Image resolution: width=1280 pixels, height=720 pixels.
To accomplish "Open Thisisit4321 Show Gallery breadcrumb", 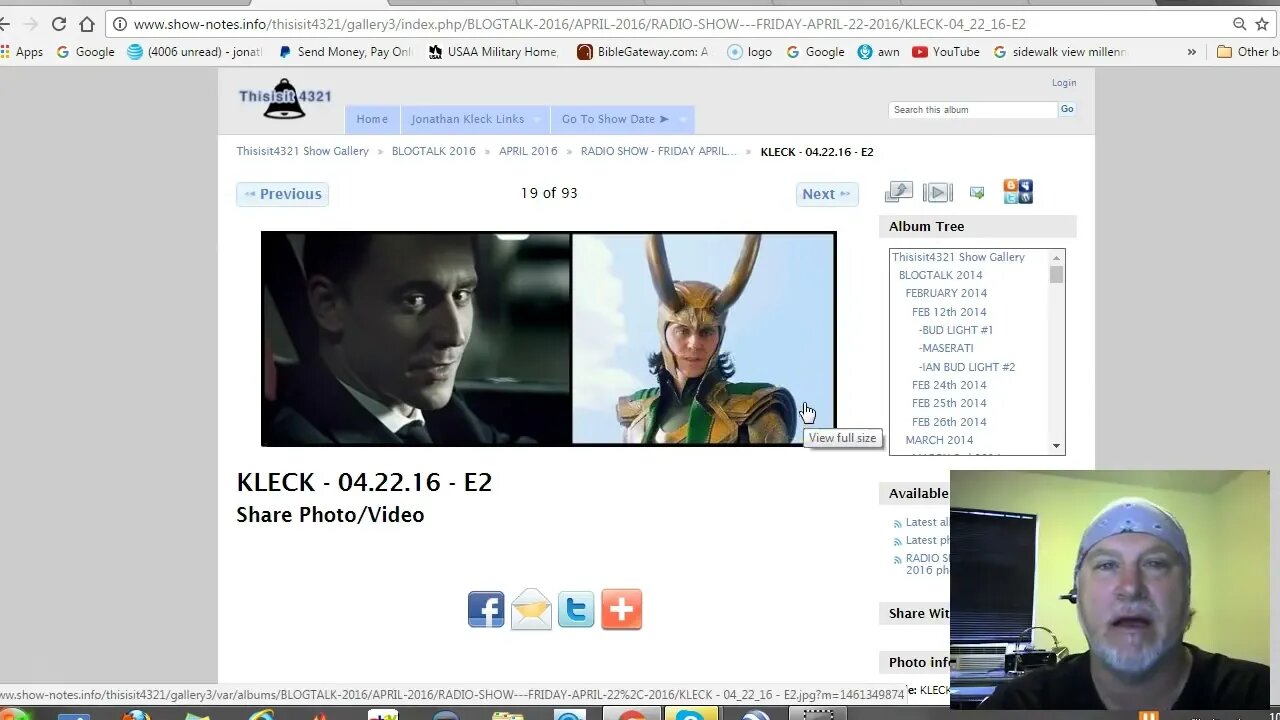I will (x=302, y=152).
